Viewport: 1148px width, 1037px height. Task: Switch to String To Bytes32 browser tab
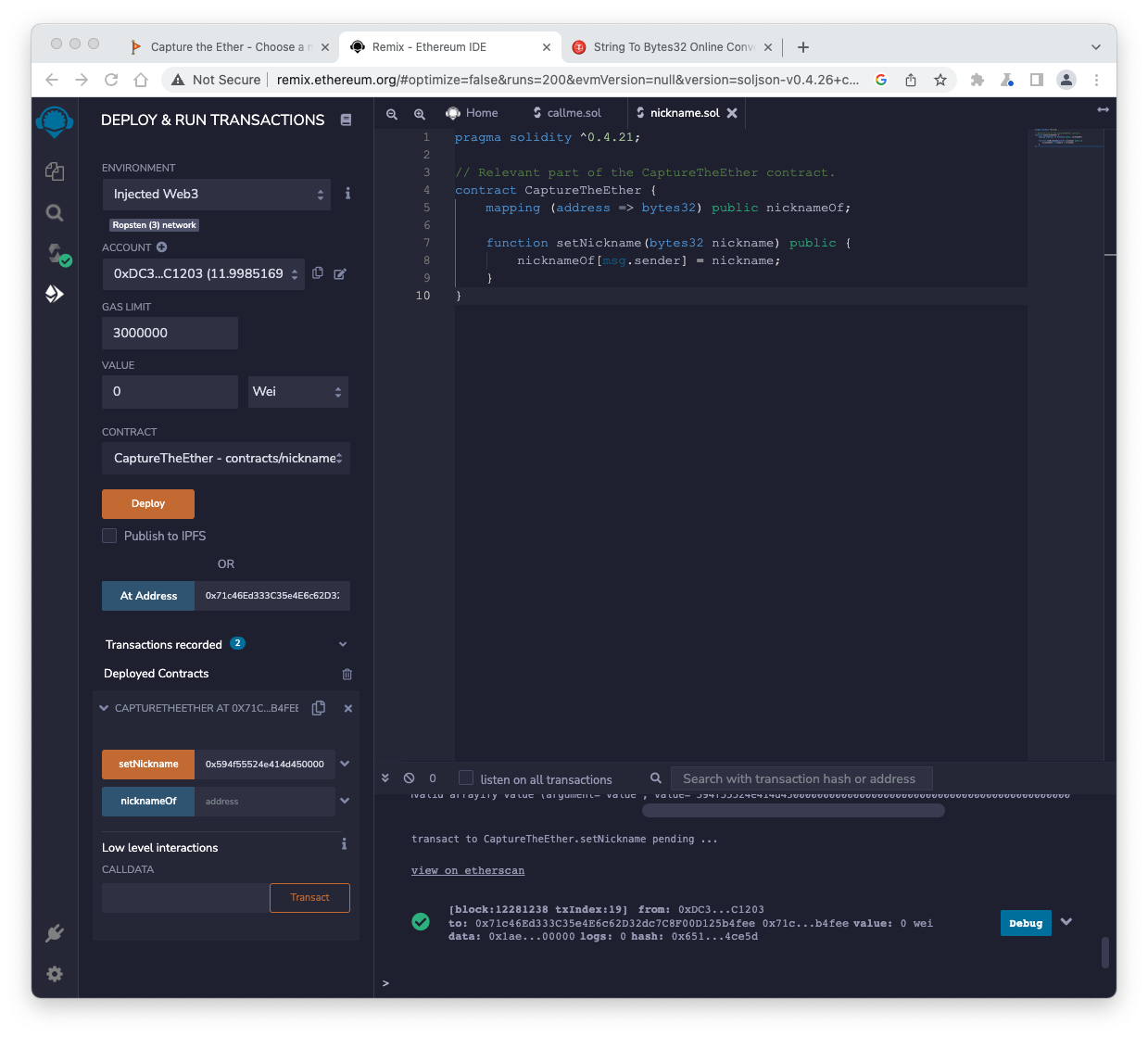tap(672, 47)
